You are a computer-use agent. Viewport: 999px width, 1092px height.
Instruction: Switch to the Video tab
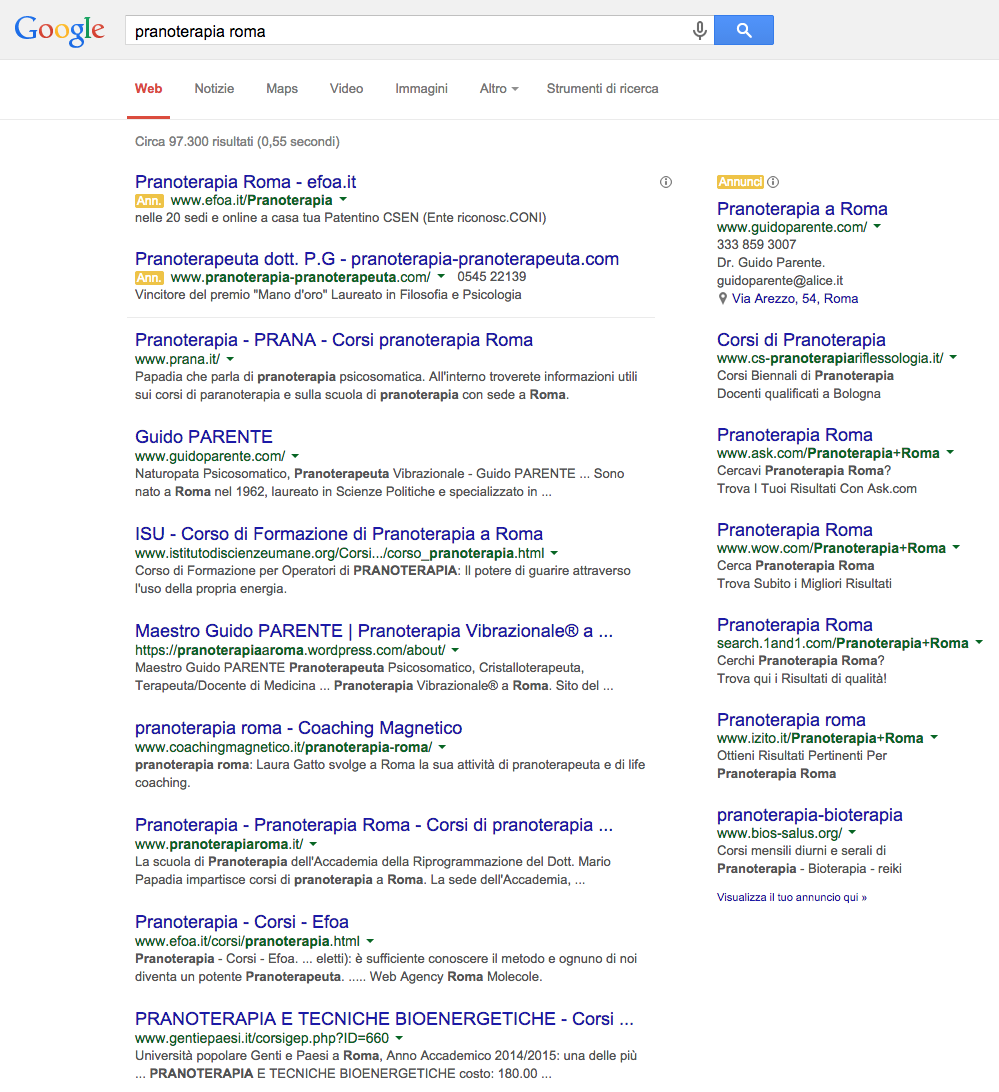pyautogui.click(x=346, y=89)
